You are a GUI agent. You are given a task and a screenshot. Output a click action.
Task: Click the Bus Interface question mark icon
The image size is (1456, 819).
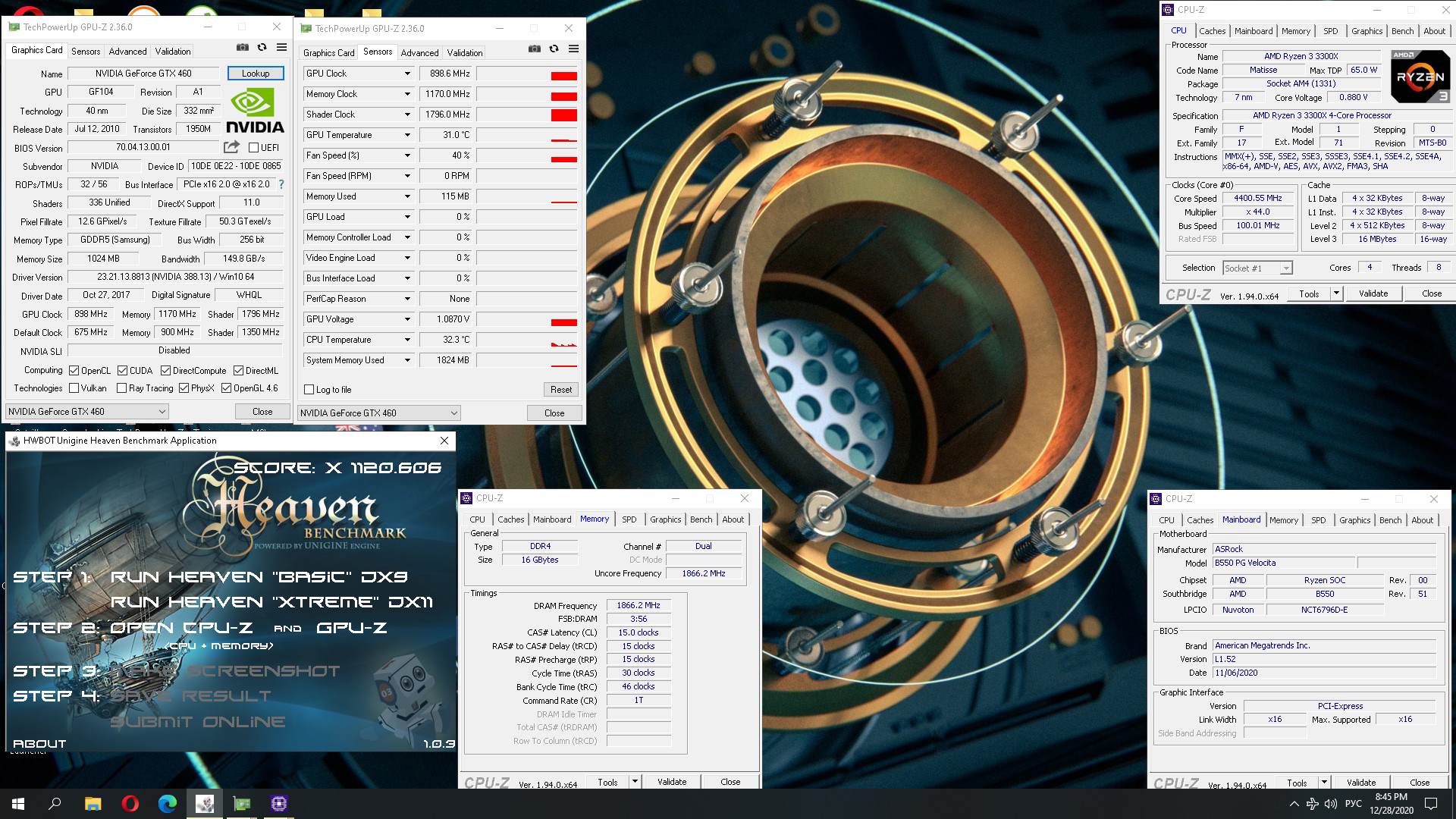pos(281,184)
